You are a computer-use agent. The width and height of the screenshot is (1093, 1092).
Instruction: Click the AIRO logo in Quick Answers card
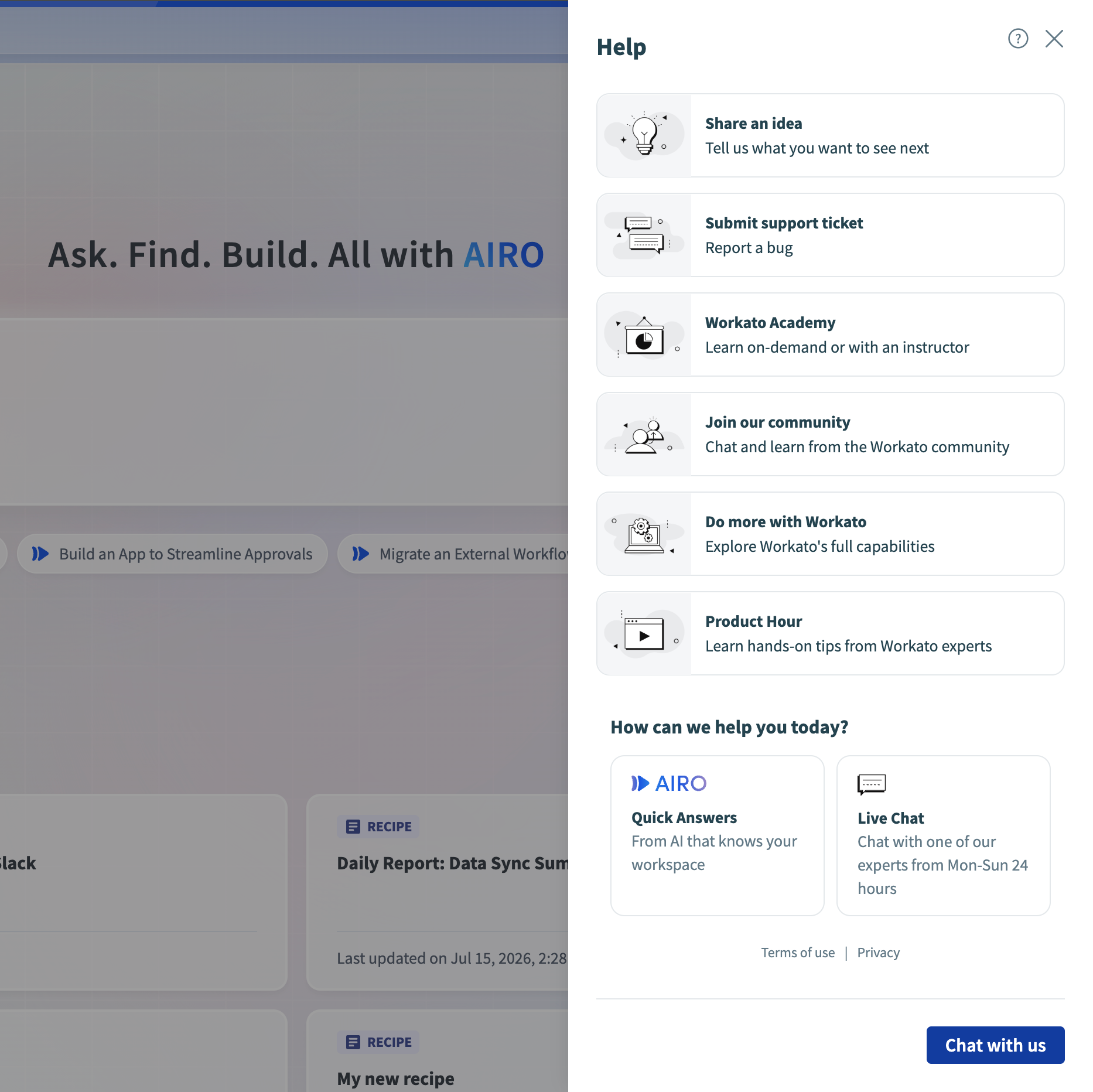(669, 783)
